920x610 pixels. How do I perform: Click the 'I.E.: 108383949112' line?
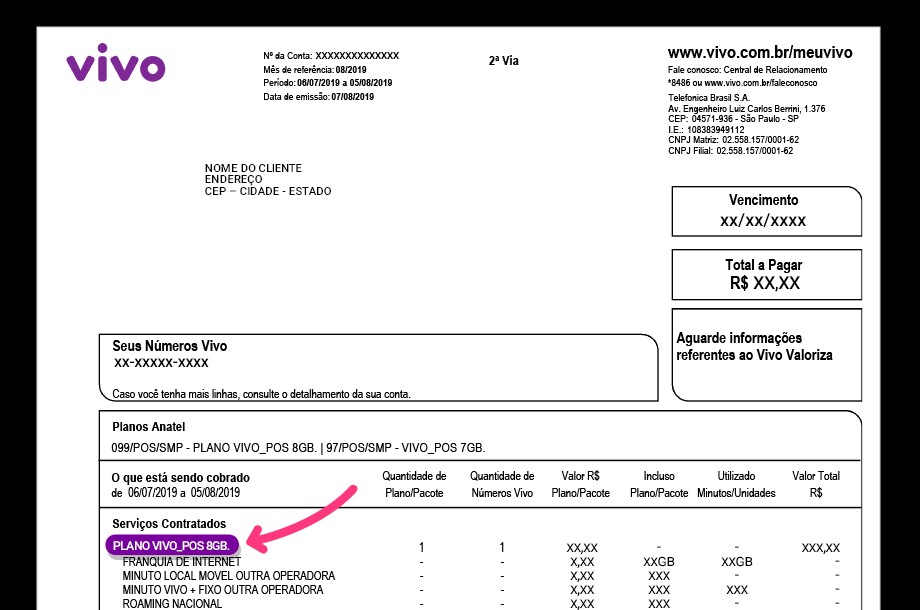706,130
